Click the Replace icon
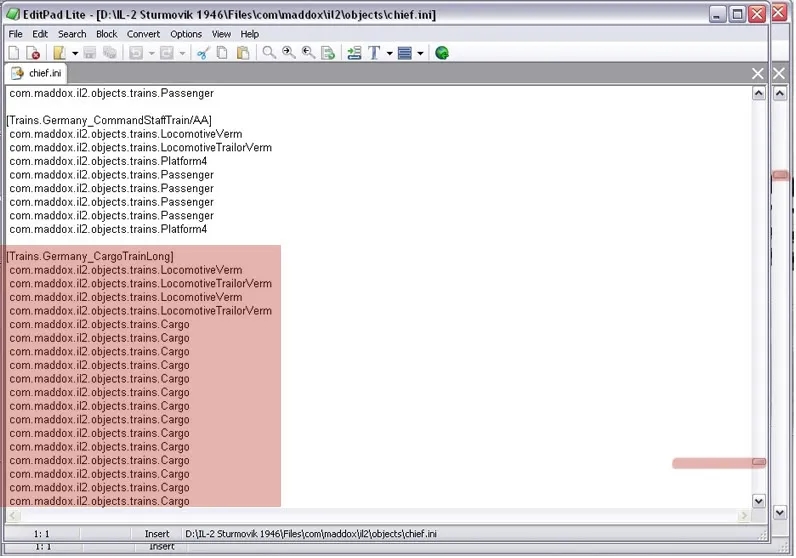 [328, 53]
